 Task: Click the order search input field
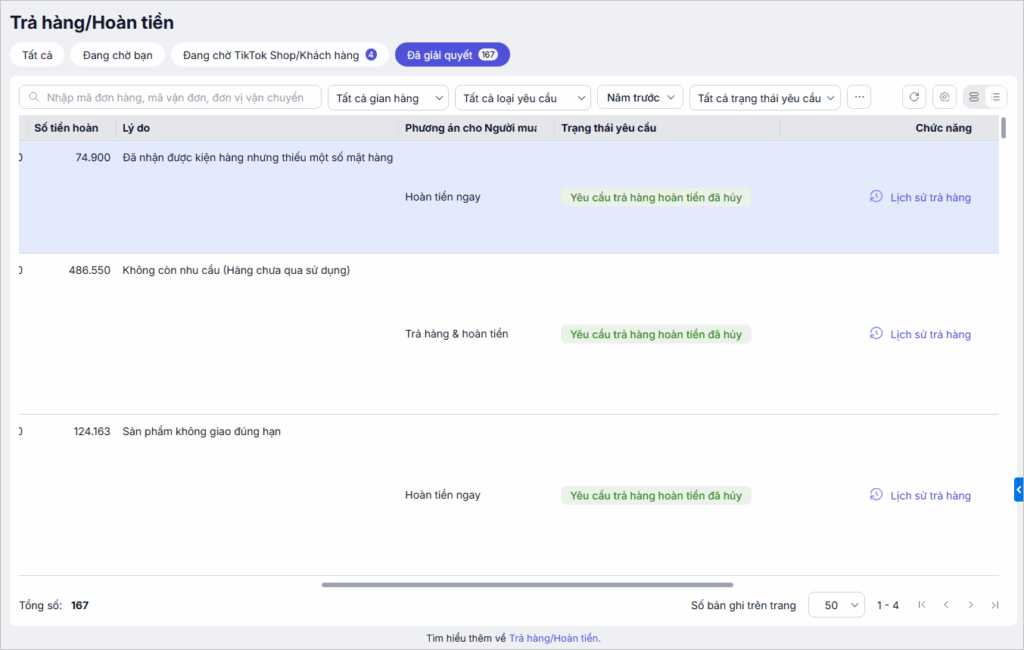[x=171, y=97]
